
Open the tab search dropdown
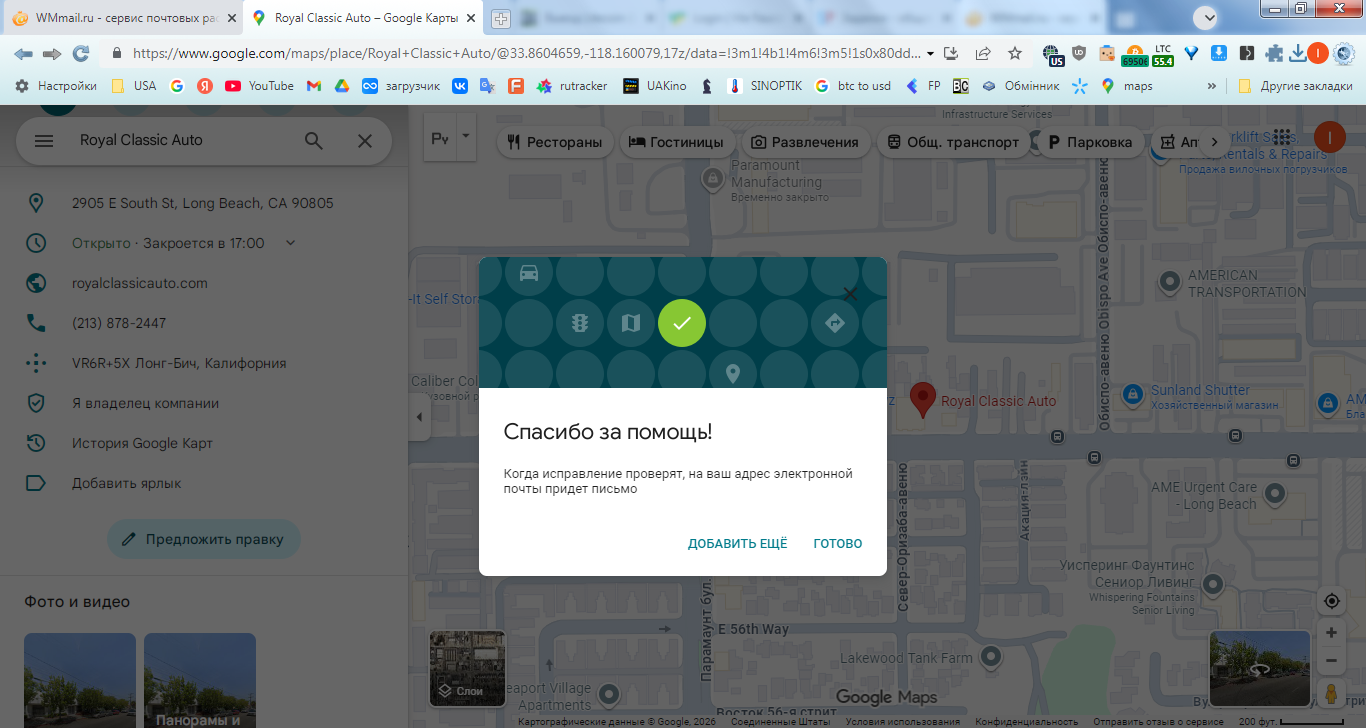coord(1209,17)
